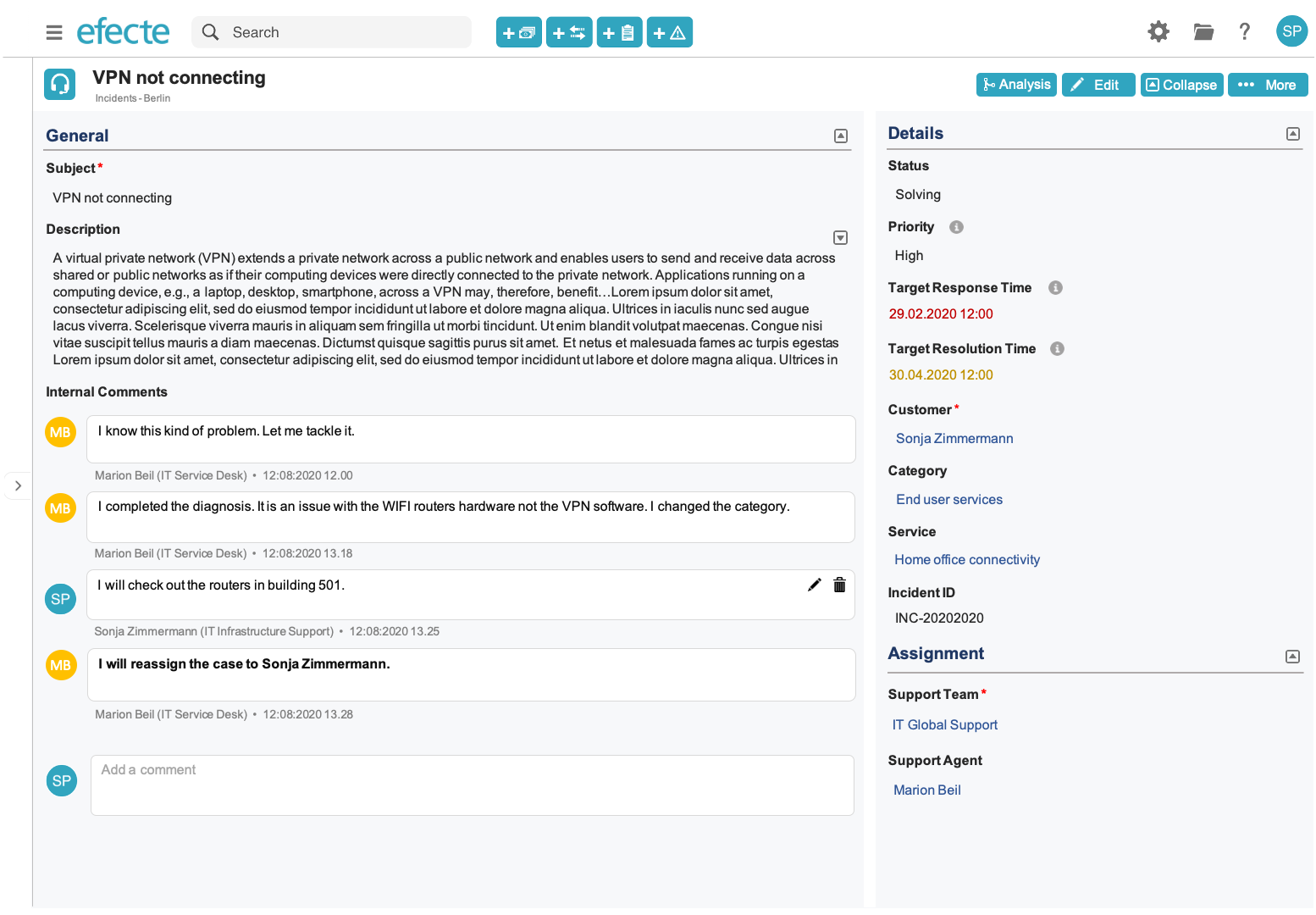Screen dimensions: 1316x915
Task: Click the Add a comment field
Action: point(473,785)
